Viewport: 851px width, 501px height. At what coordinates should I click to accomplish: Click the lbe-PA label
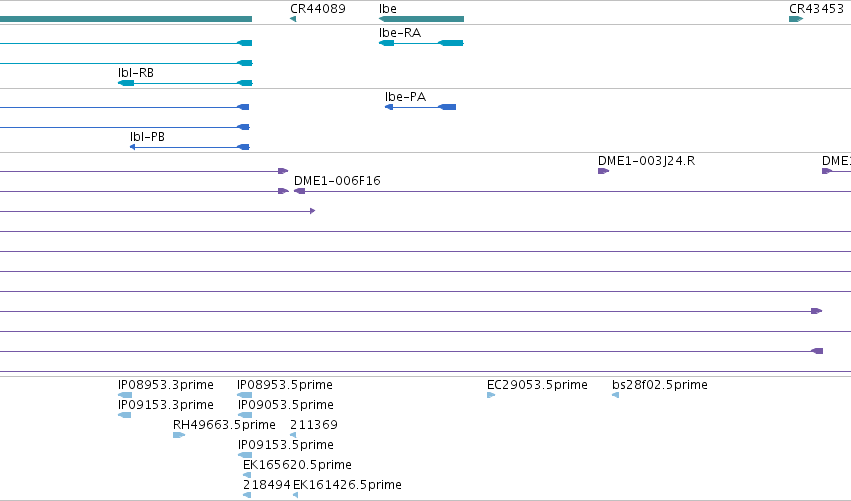(x=405, y=97)
